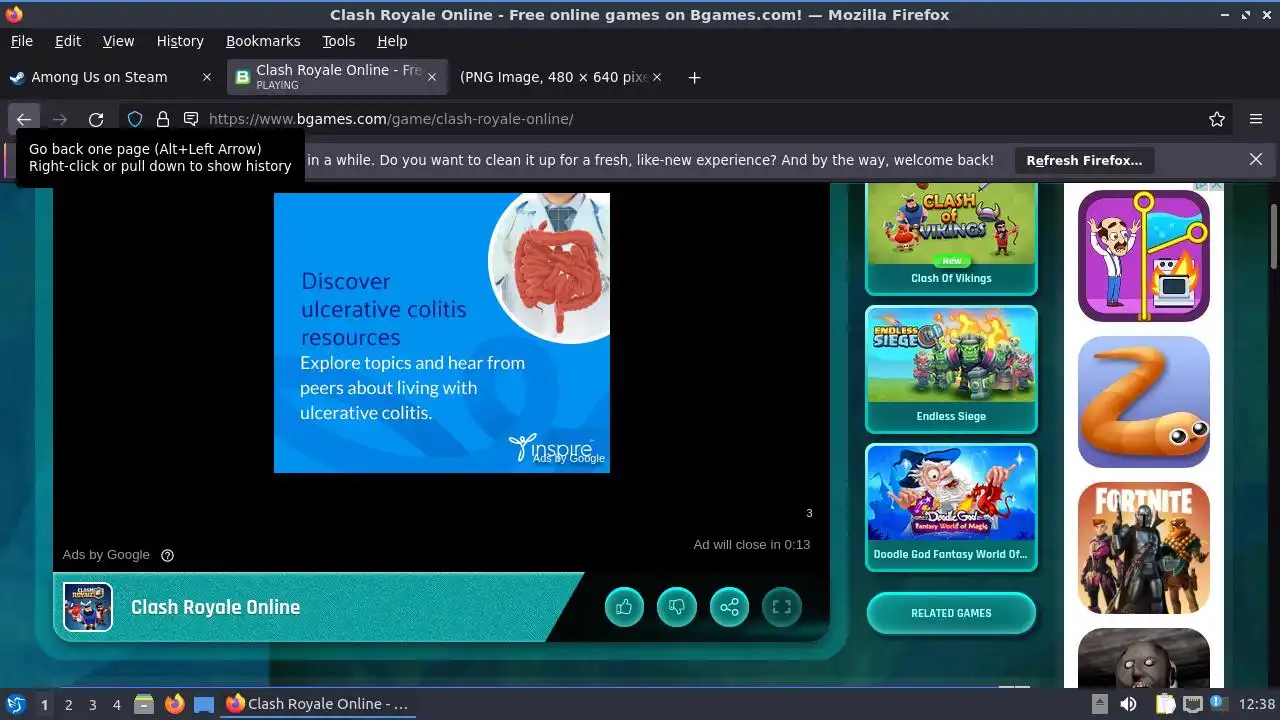Dismiss the Refresh Firefox notification bar
This screenshot has height=720, width=1280.
1256,160
